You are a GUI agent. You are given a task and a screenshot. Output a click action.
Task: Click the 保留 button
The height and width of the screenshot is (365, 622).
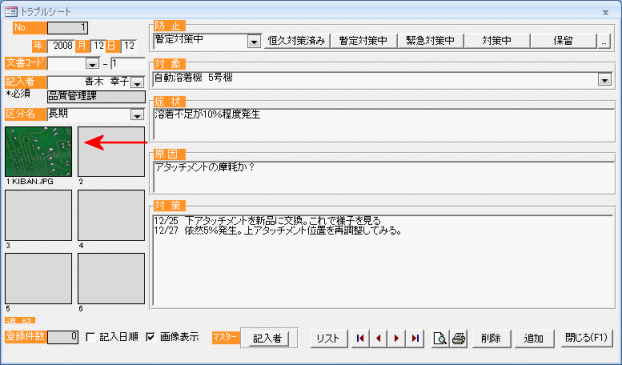pos(563,40)
